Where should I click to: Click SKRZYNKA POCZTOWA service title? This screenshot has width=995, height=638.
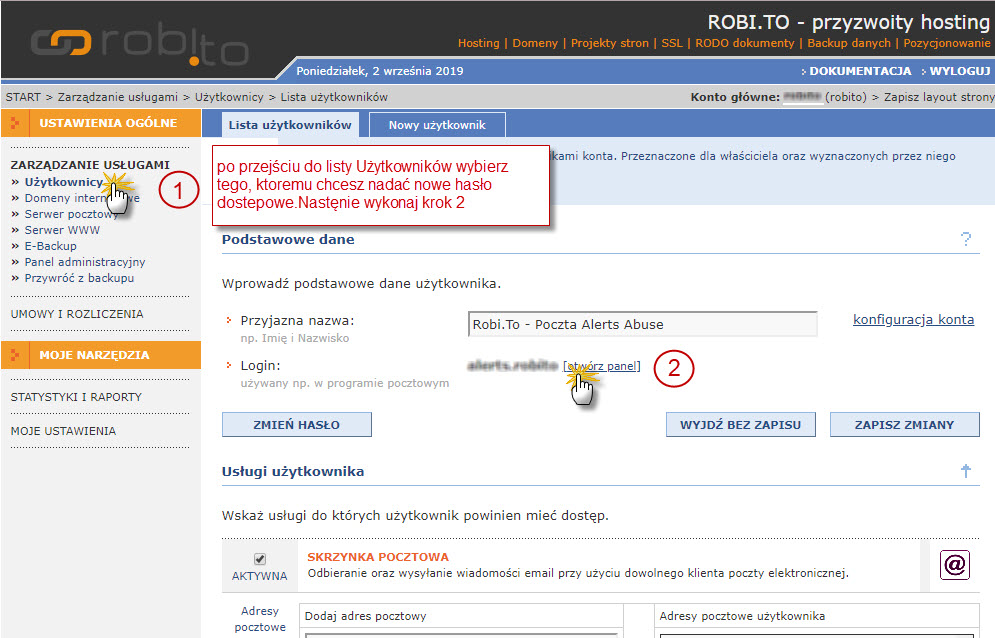[x=378, y=557]
